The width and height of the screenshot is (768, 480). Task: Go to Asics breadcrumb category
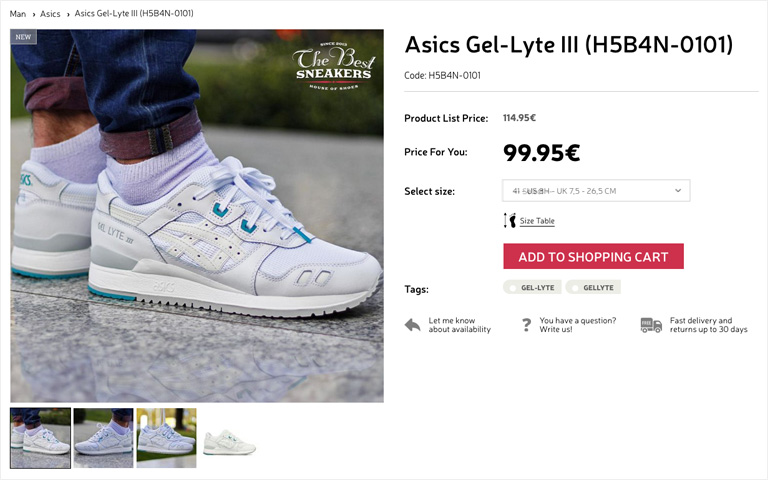tap(50, 14)
